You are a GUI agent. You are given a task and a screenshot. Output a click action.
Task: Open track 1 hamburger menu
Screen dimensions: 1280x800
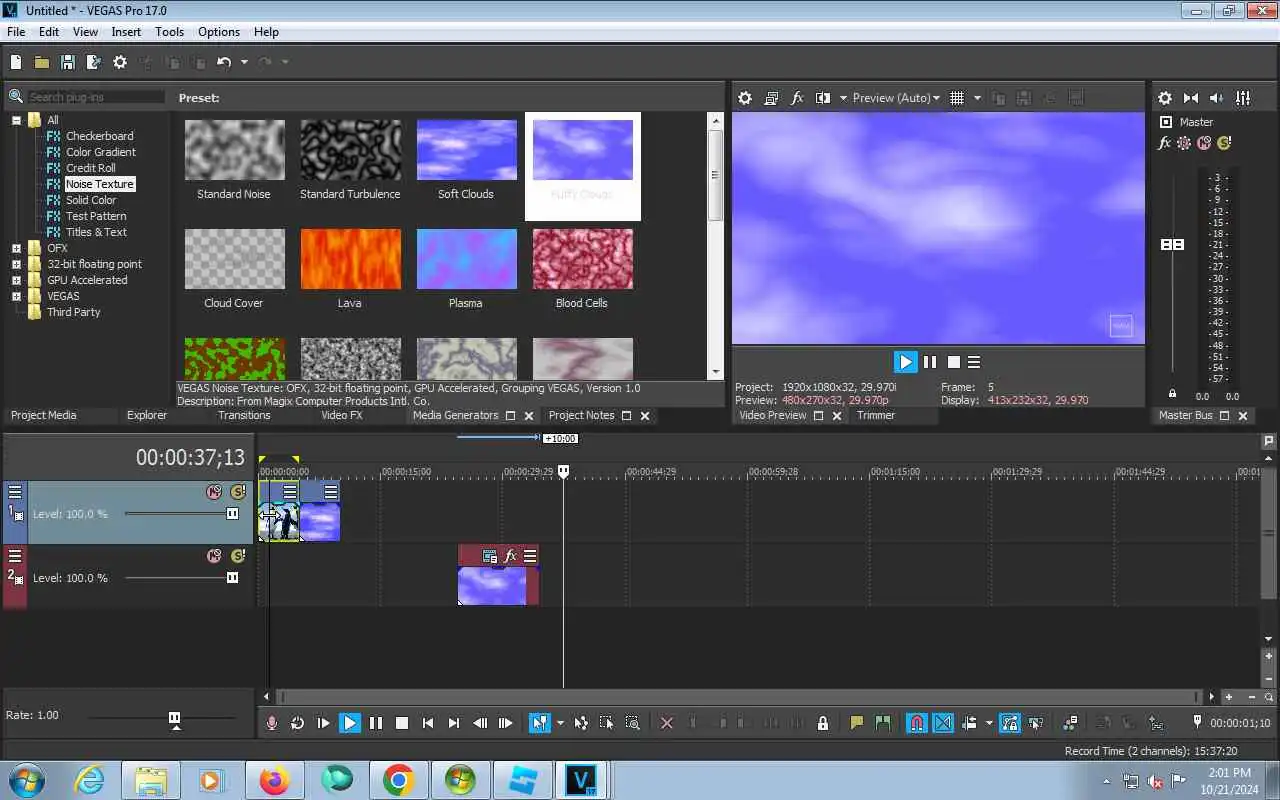15,492
